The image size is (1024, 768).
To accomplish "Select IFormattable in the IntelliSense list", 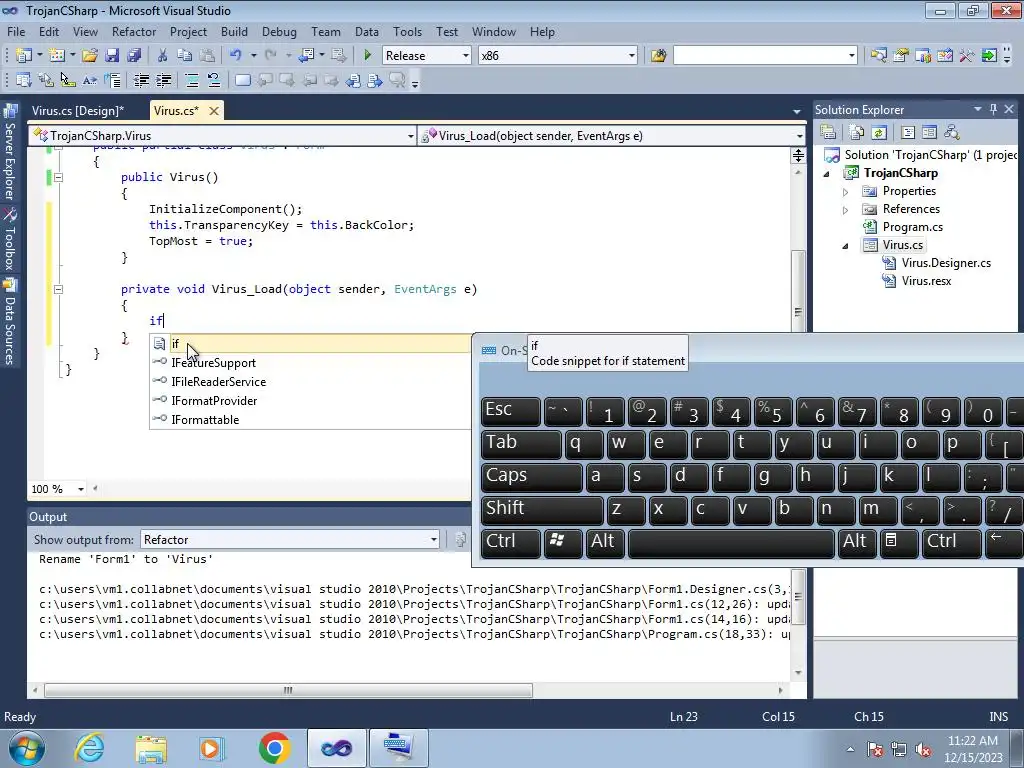I will (x=310, y=419).
